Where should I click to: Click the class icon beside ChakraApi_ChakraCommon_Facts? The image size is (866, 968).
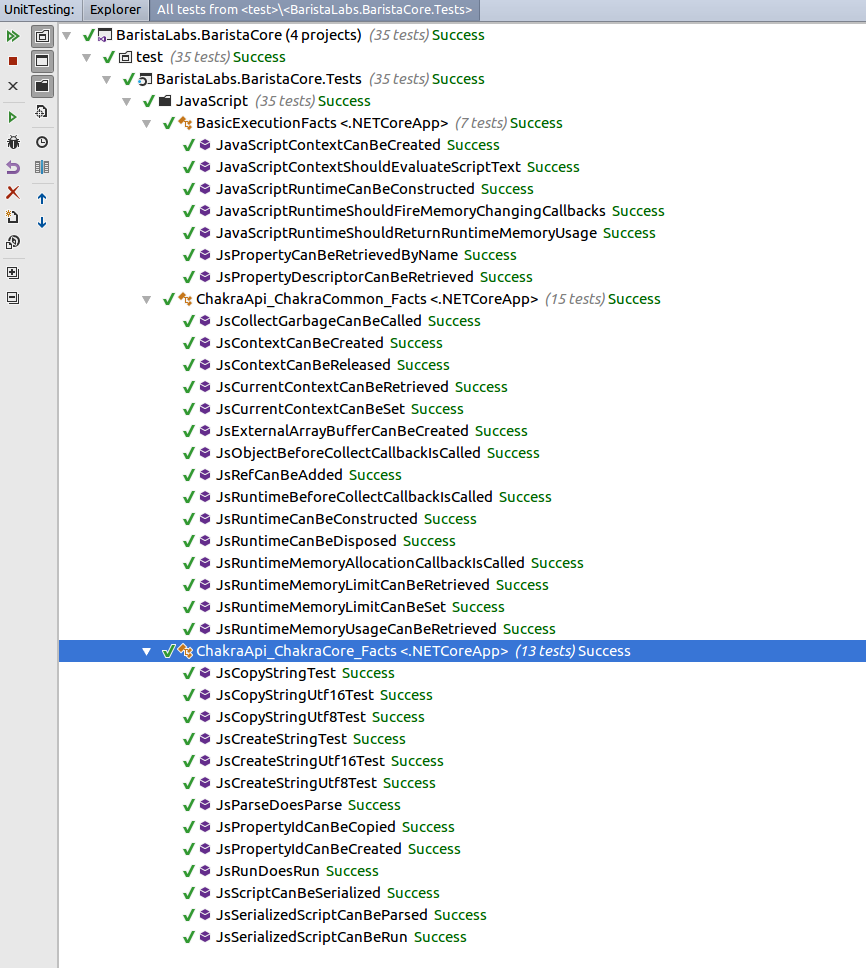pyautogui.click(x=185, y=299)
